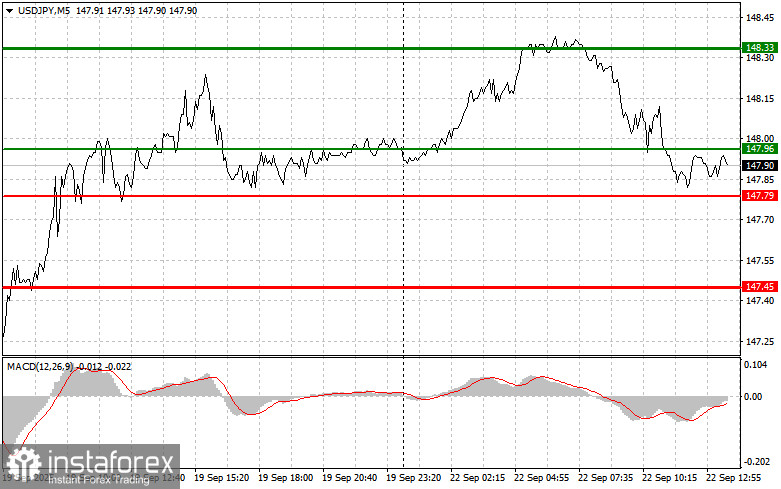This screenshot has width=781, height=489.
Task: Click the OHLC values 147.91 147.93 147.90 147.90
Action: tap(136, 10)
